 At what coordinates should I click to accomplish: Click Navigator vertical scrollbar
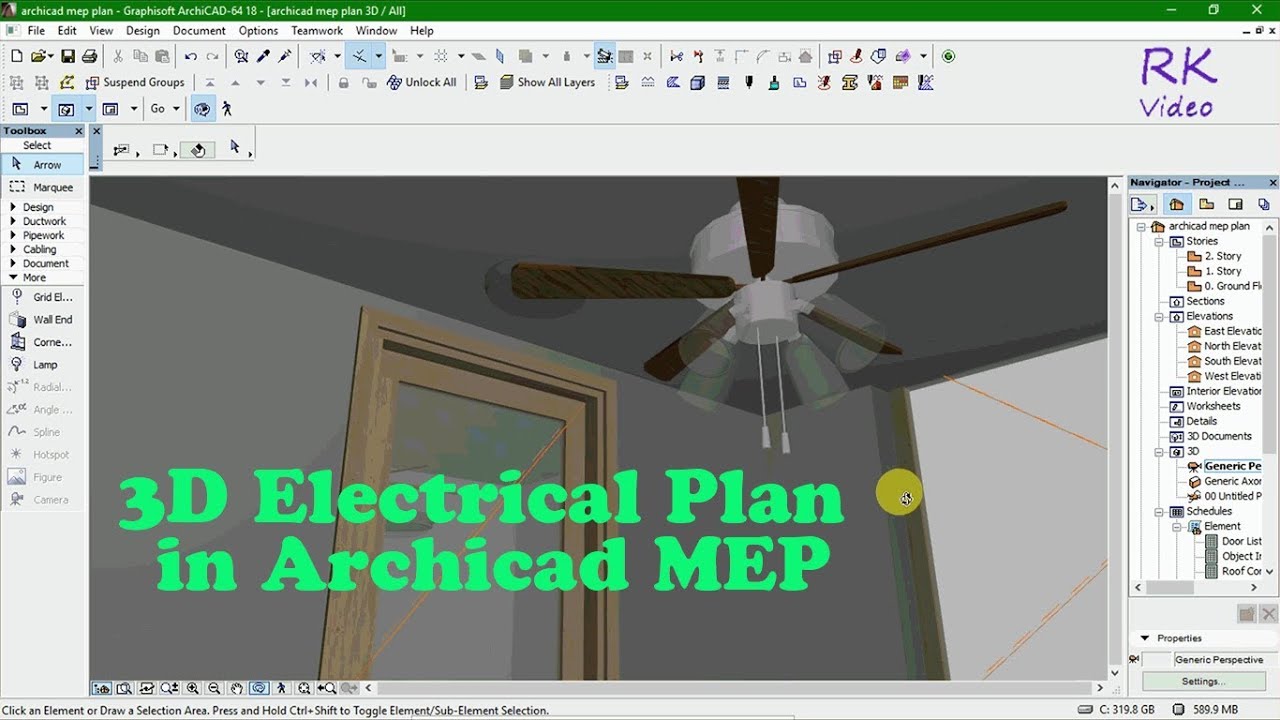tap(1270, 399)
